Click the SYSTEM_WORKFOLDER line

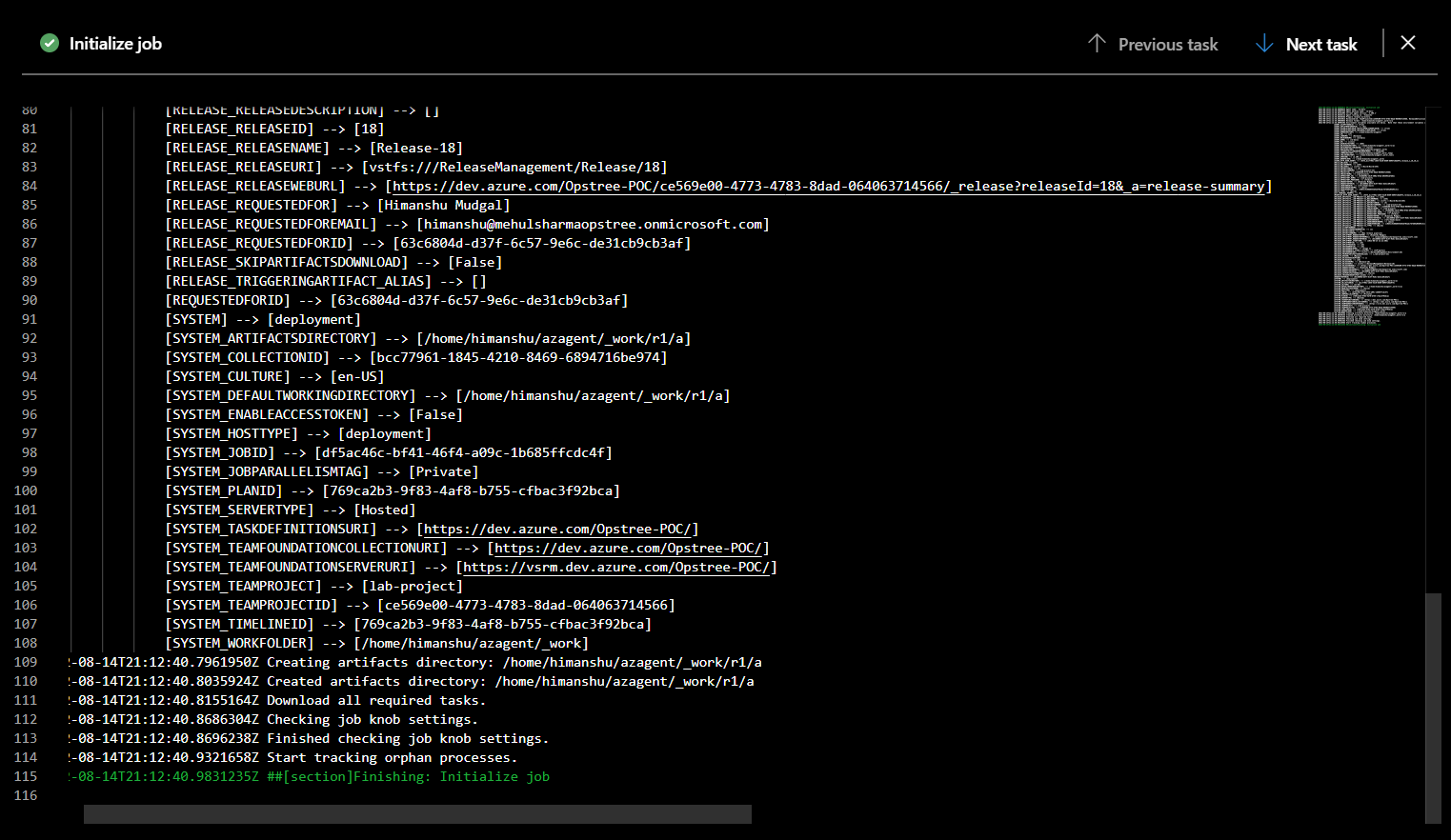[x=376, y=643]
